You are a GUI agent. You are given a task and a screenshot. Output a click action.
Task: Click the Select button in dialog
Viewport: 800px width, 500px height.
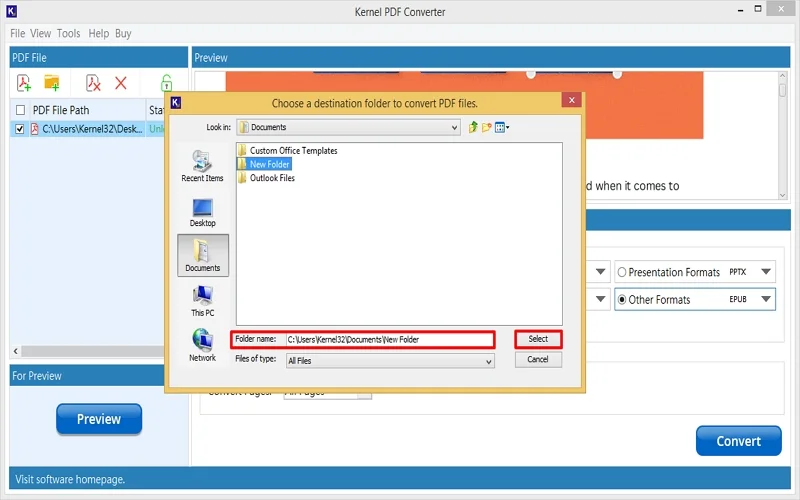coord(538,339)
